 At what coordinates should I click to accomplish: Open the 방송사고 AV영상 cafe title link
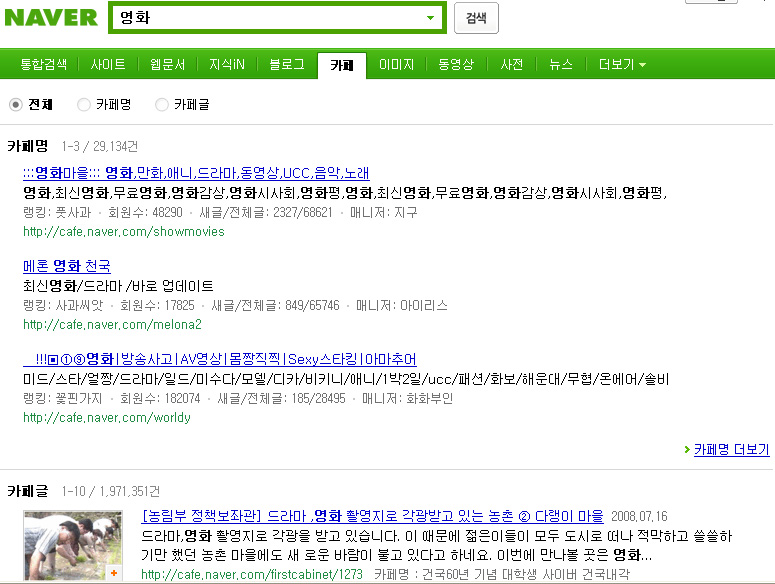pos(220,359)
